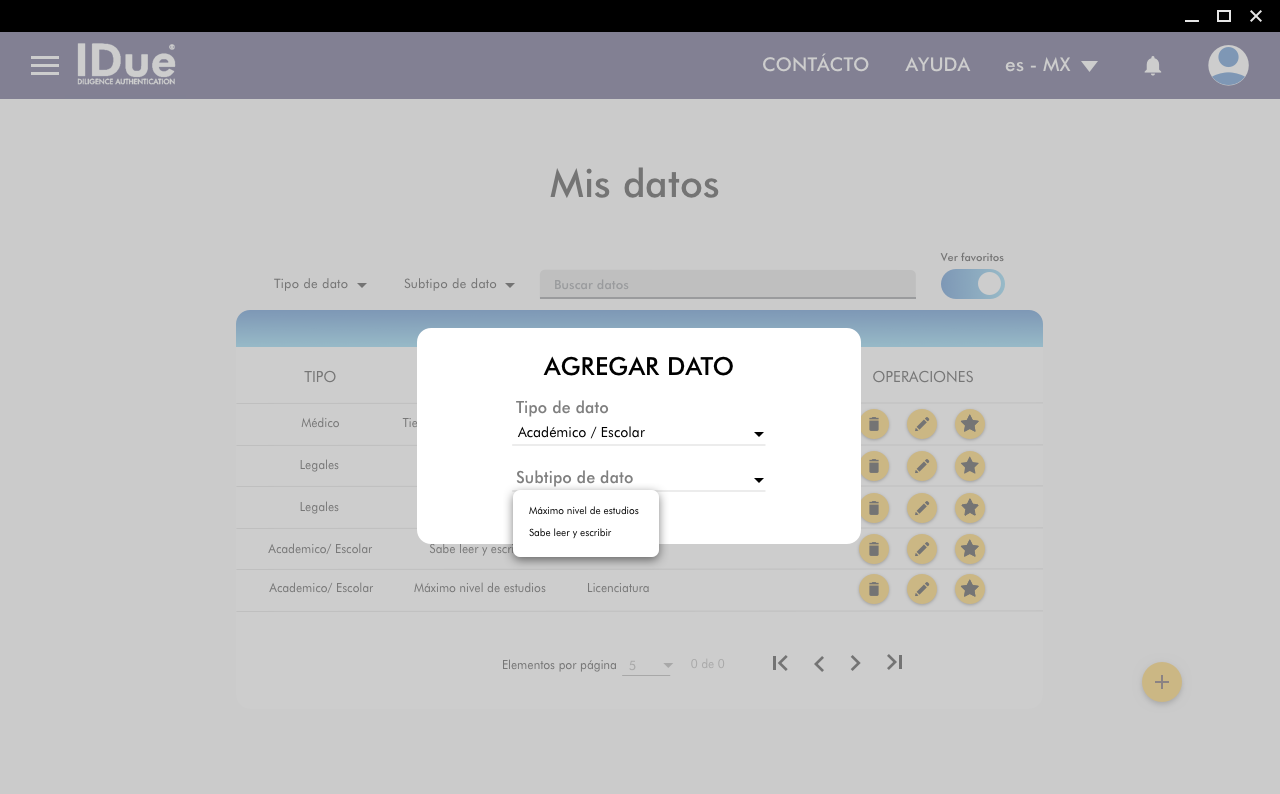Click the yellow add data plus button
Screen dimensions: 1280x794
tap(1161, 682)
